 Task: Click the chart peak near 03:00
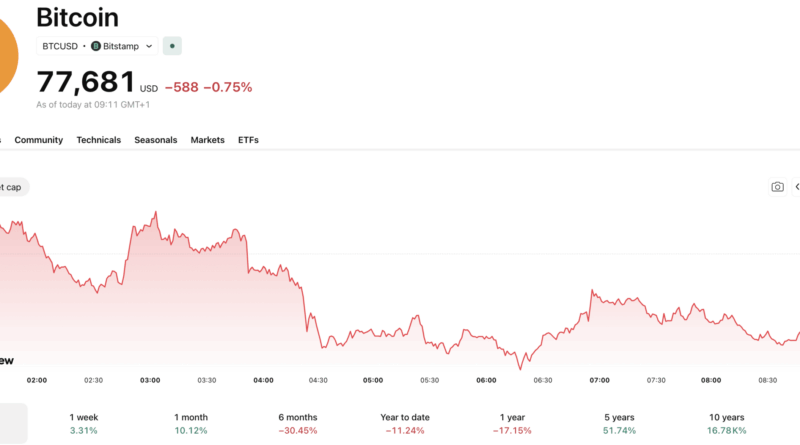pos(155,213)
